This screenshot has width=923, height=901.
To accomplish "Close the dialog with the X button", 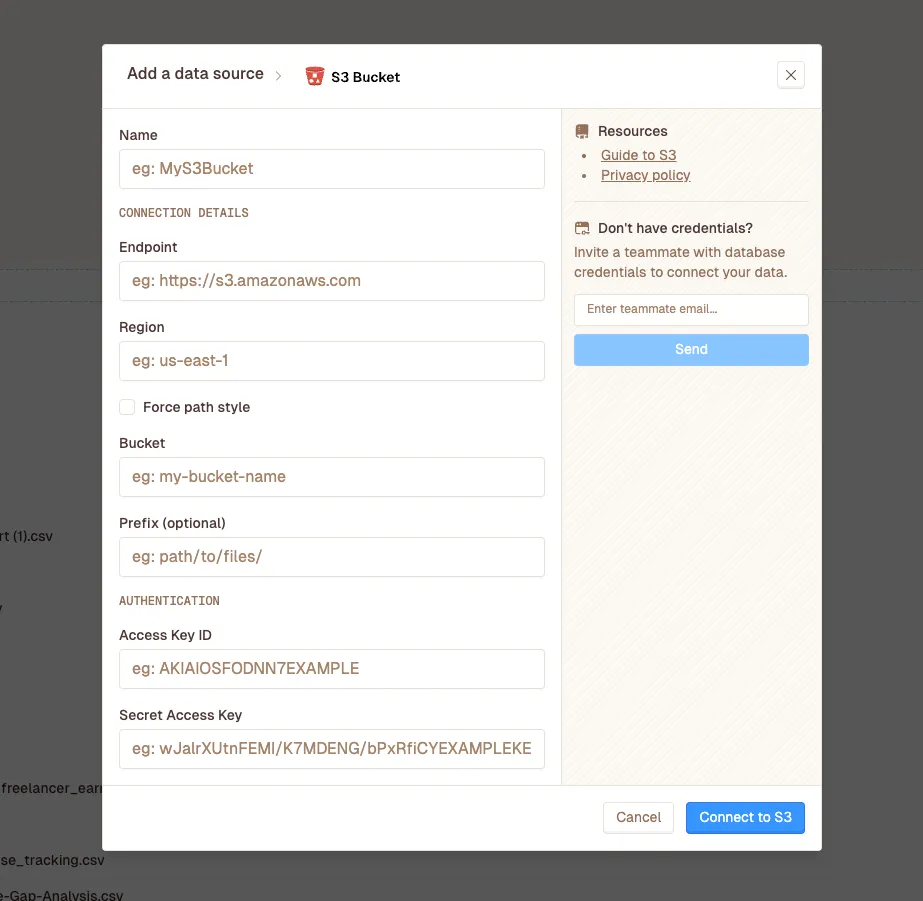I will pos(790,75).
